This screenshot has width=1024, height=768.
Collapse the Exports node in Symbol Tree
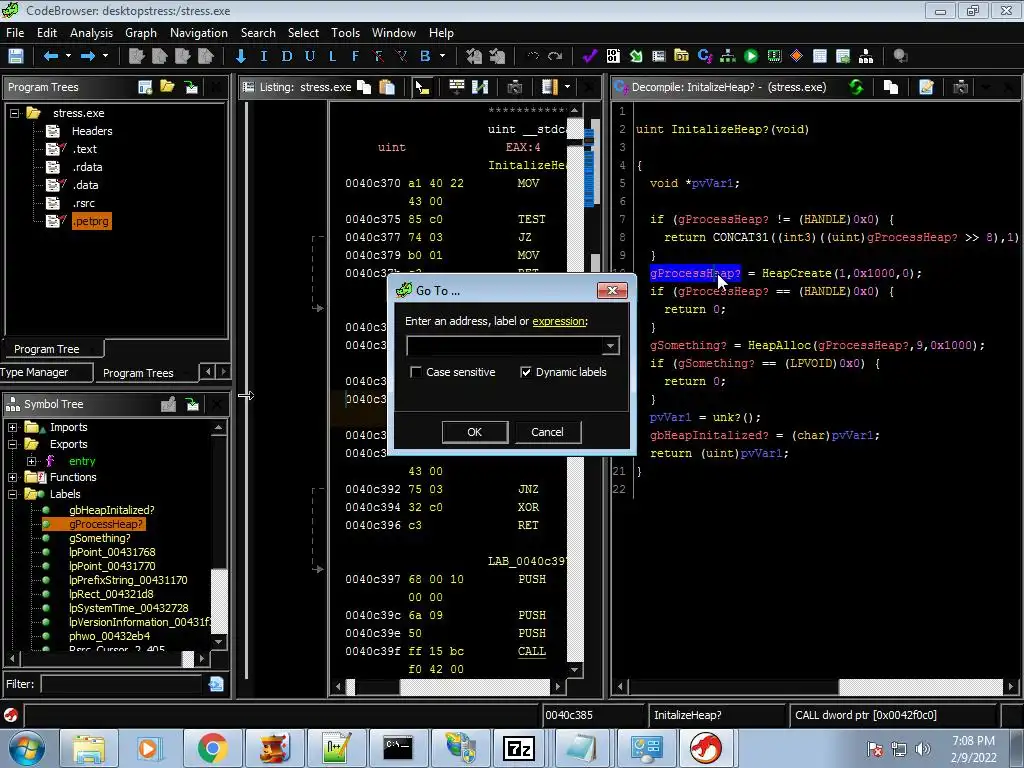click(x=12, y=444)
